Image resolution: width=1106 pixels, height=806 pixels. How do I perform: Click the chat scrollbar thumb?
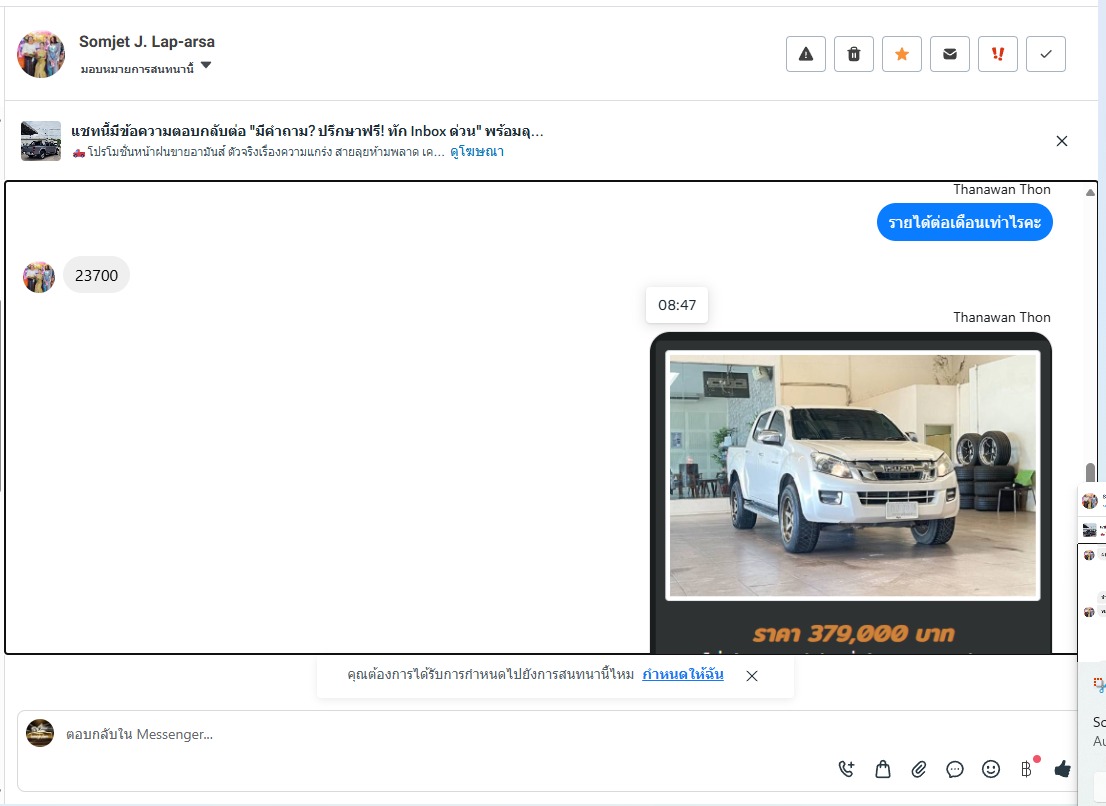click(1090, 472)
